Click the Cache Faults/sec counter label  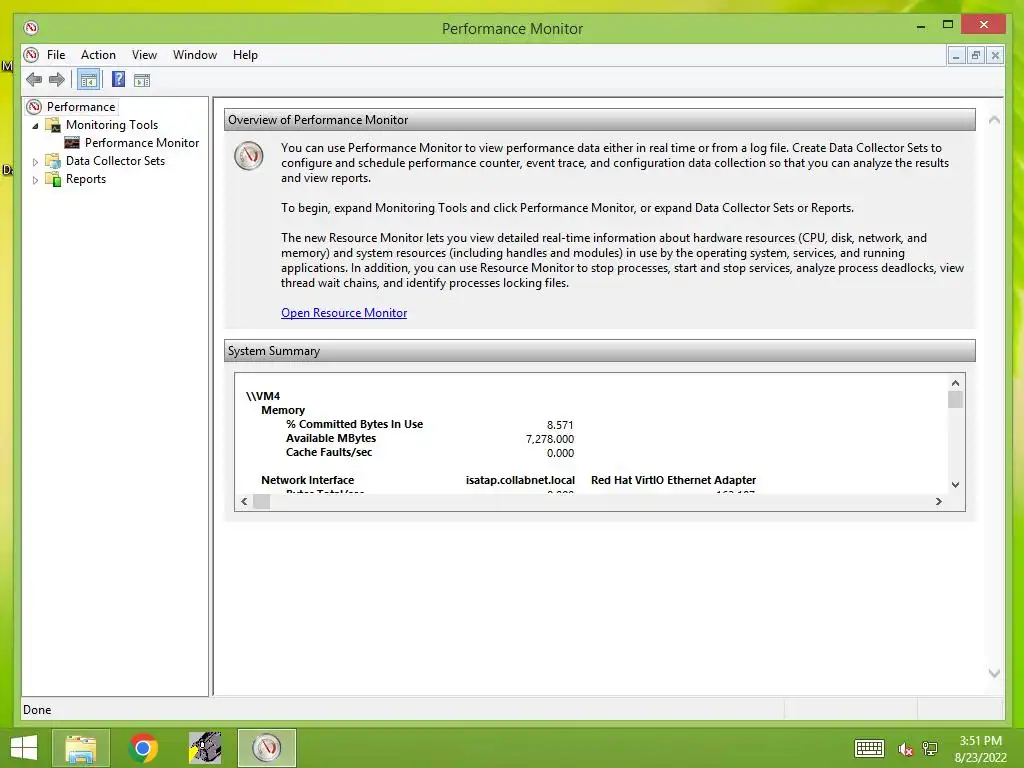pos(329,452)
